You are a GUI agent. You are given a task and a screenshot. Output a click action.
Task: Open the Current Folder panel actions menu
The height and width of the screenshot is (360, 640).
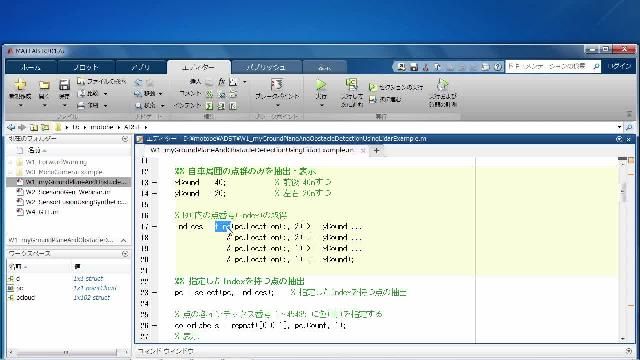point(125,139)
